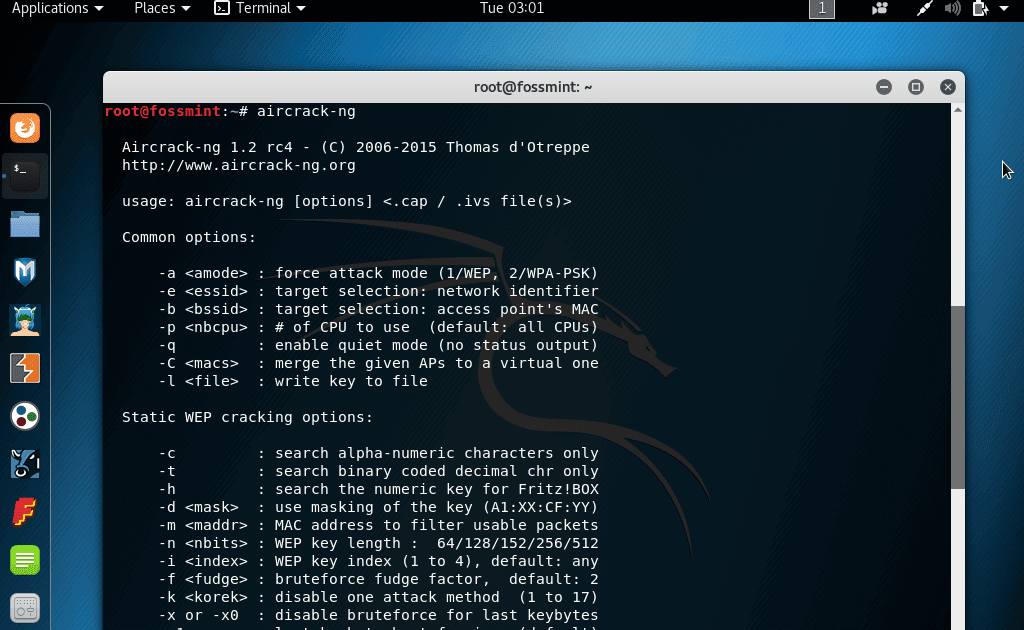Click the terminal title bar text
This screenshot has height=630, width=1024.
pyautogui.click(x=533, y=87)
